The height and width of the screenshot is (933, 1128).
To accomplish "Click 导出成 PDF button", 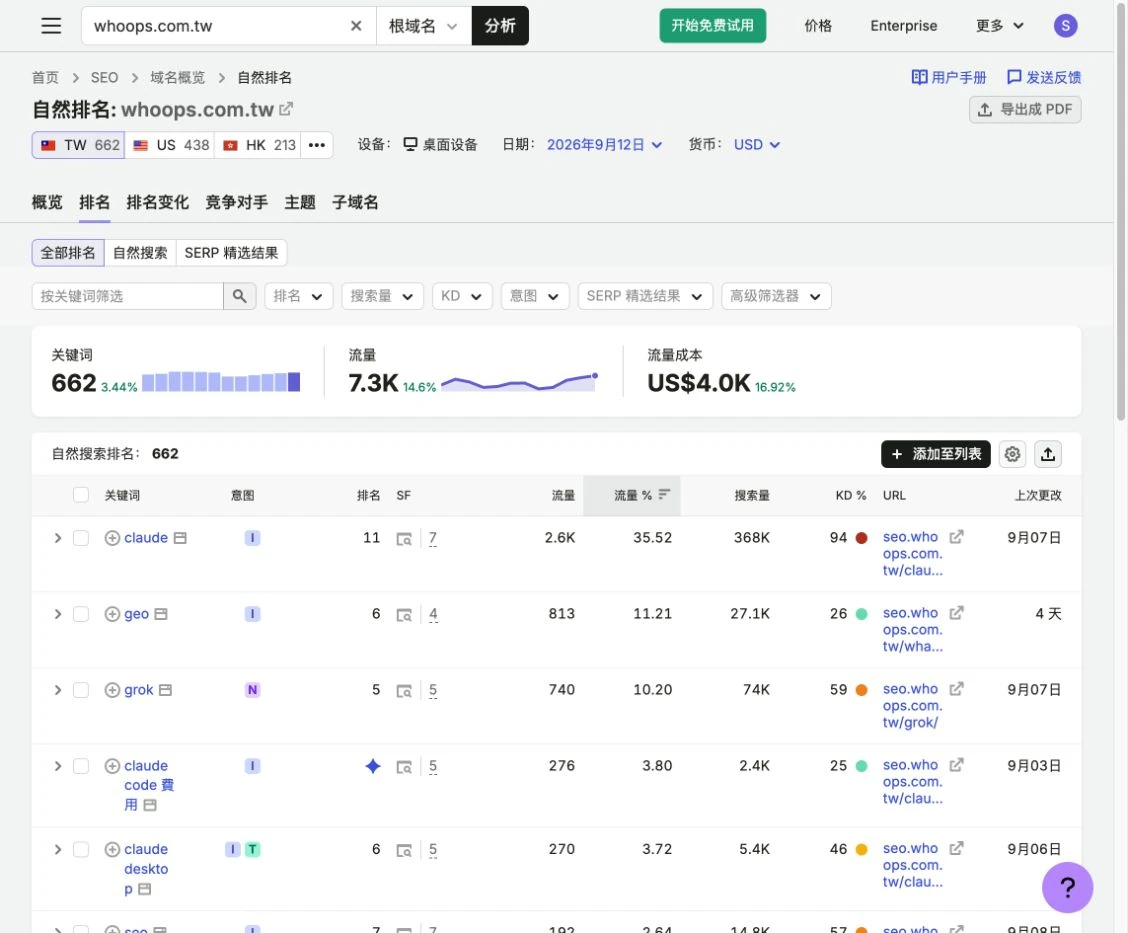I will [x=1024, y=109].
